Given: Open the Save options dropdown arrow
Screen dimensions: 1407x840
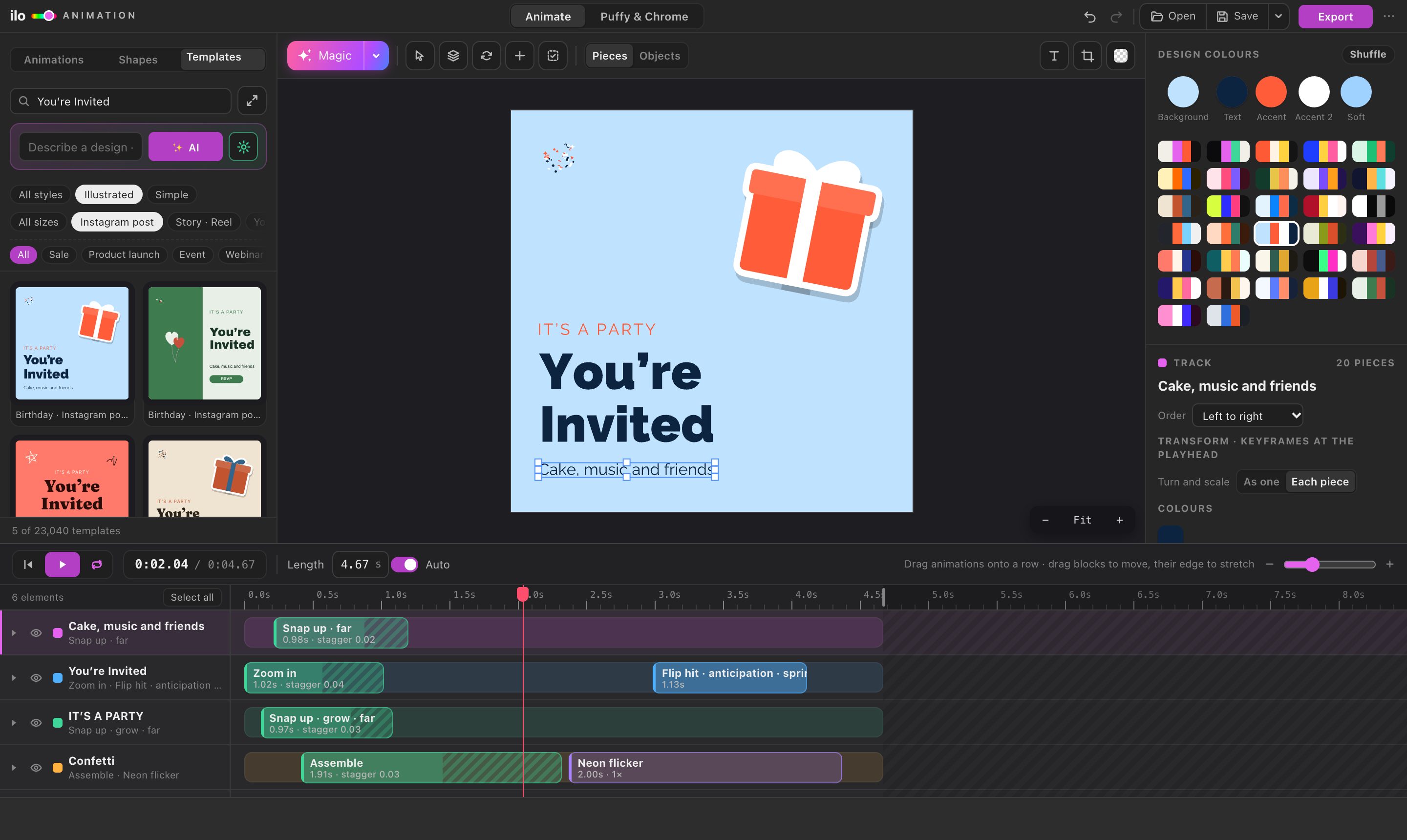Looking at the screenshot, I should coord(1279,17).
